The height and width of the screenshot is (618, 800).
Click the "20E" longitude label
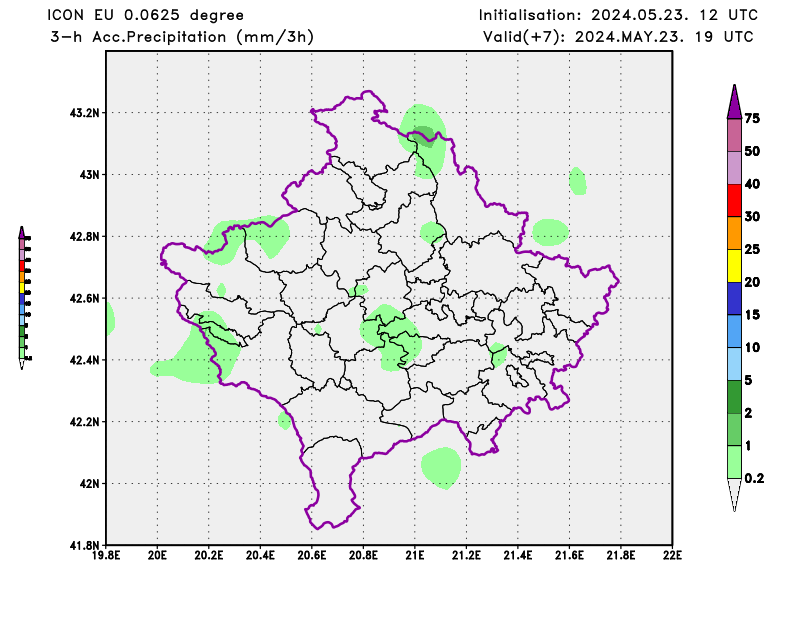157,555
